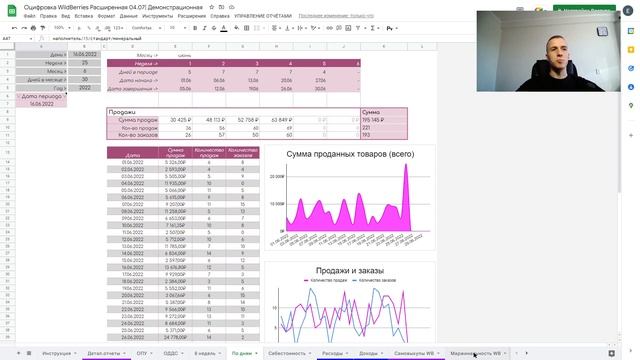This screenshot has height=360, width=640.
Task: Pick cell fill color
Action: coord(236,28)
